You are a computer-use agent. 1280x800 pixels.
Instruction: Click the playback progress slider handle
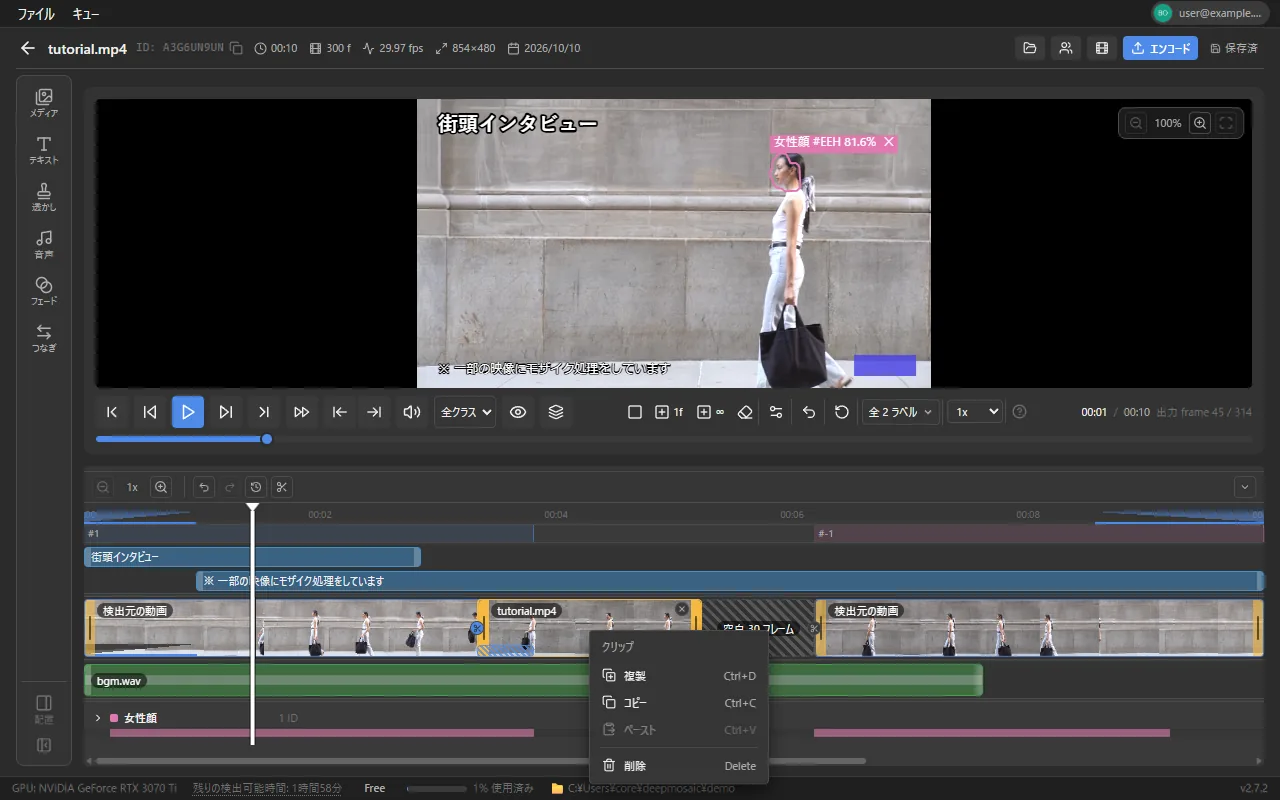[267, 439]
